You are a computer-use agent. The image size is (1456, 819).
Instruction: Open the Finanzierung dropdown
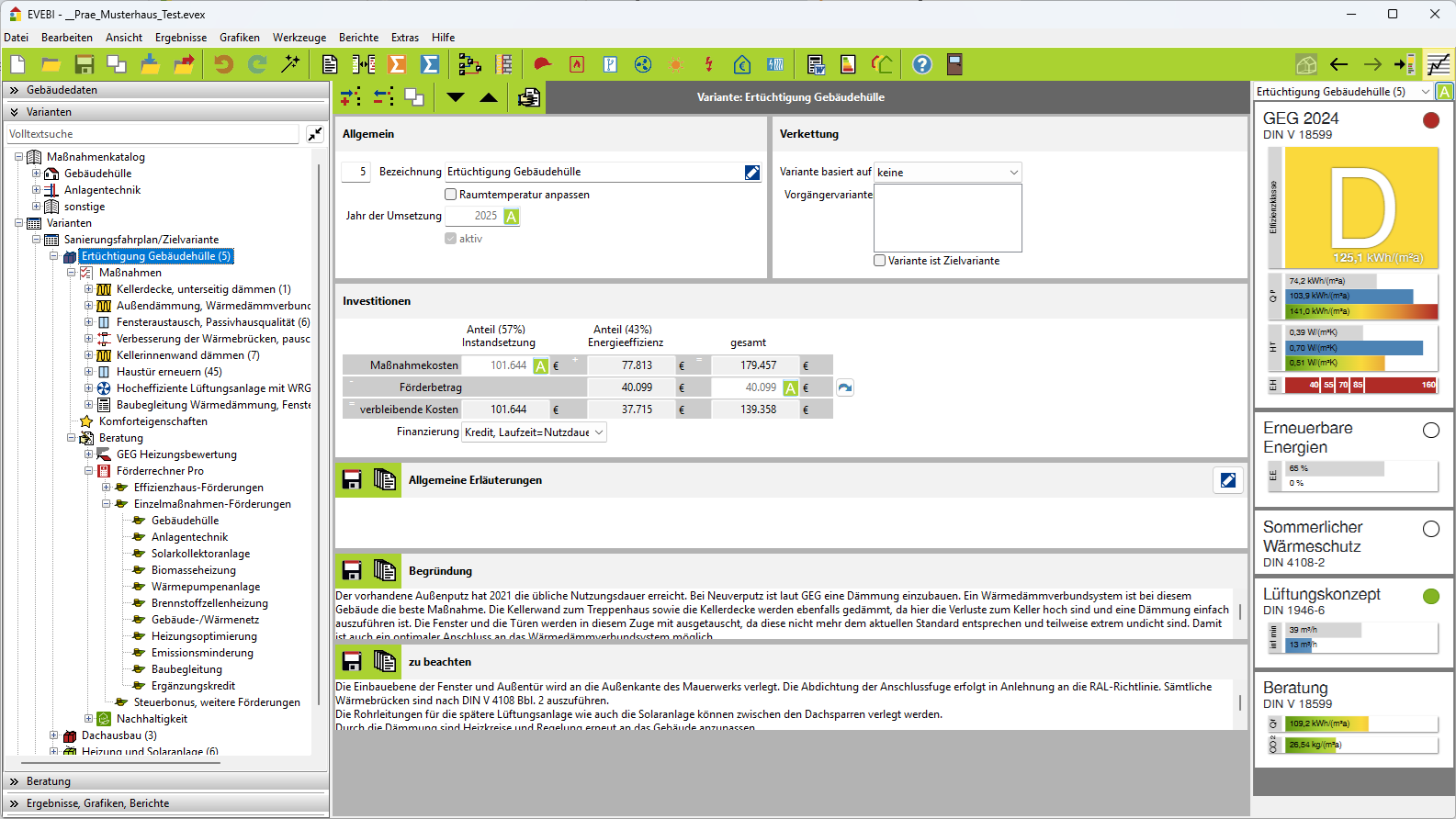599,432
